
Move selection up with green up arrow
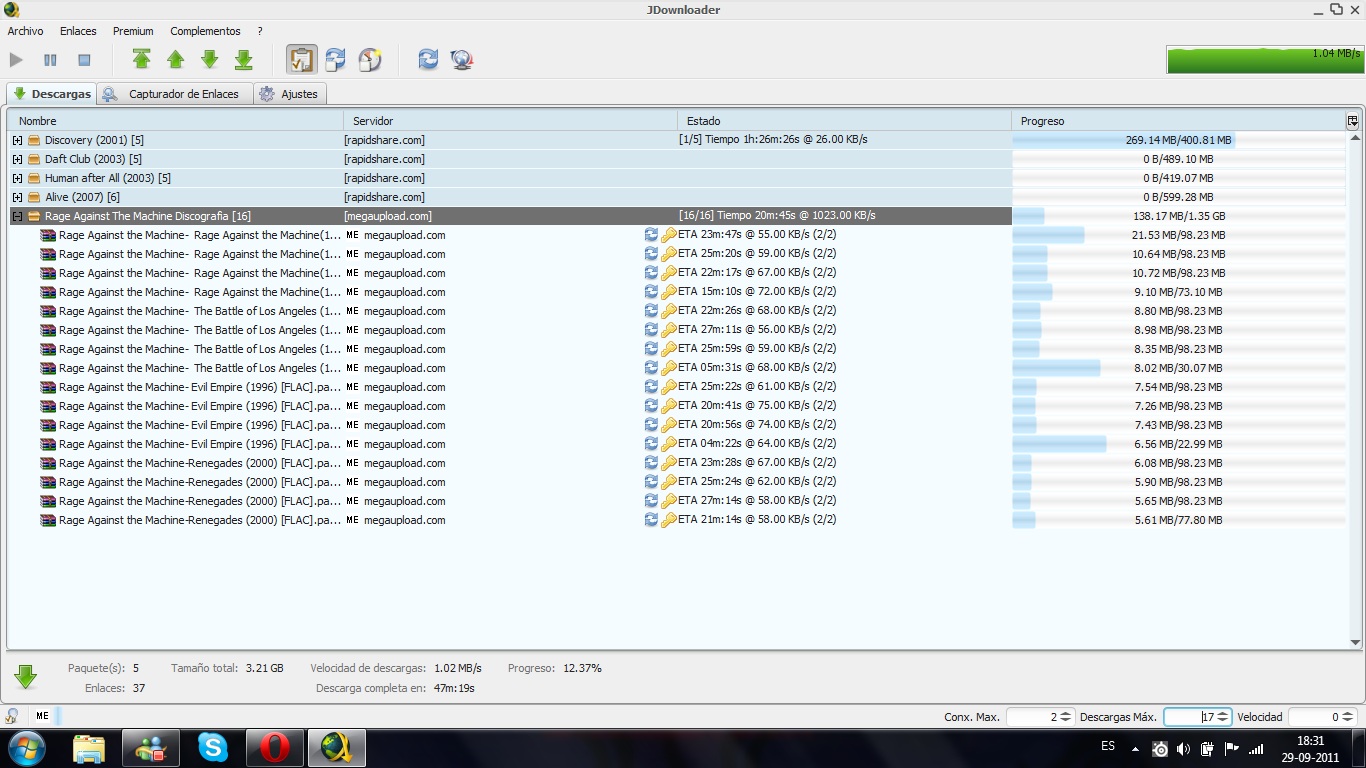176,60
